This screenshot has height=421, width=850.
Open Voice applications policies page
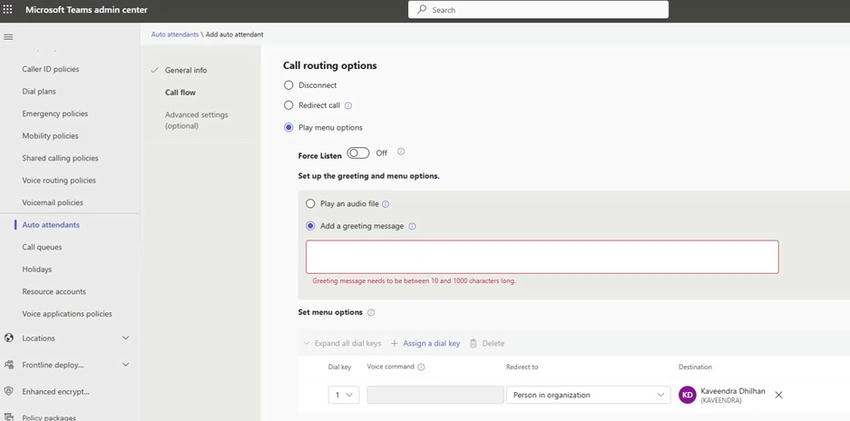click(x=67, y=314)
